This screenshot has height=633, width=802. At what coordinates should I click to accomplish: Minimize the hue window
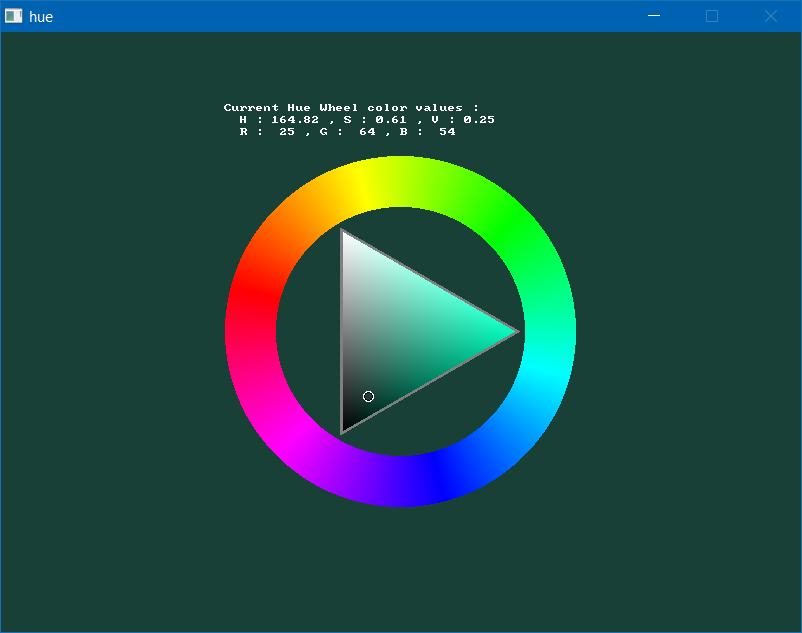coord(653,16)
